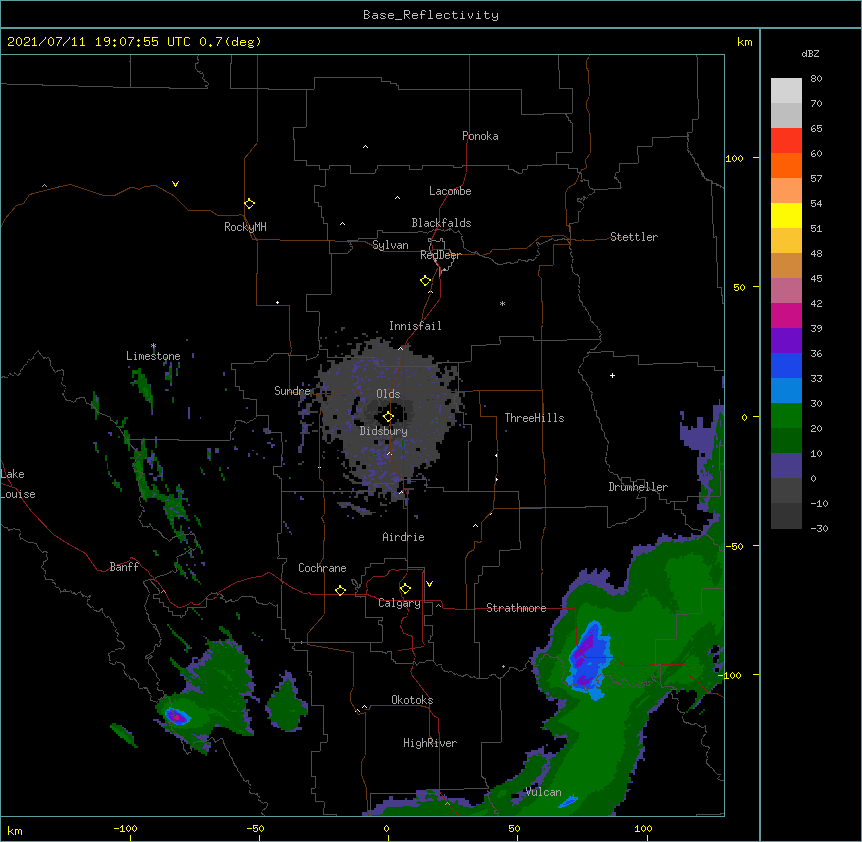Click the Lake Louise label
Image resolution: width=862 pixels, height=842 pixels.
[x=18, y=484]
